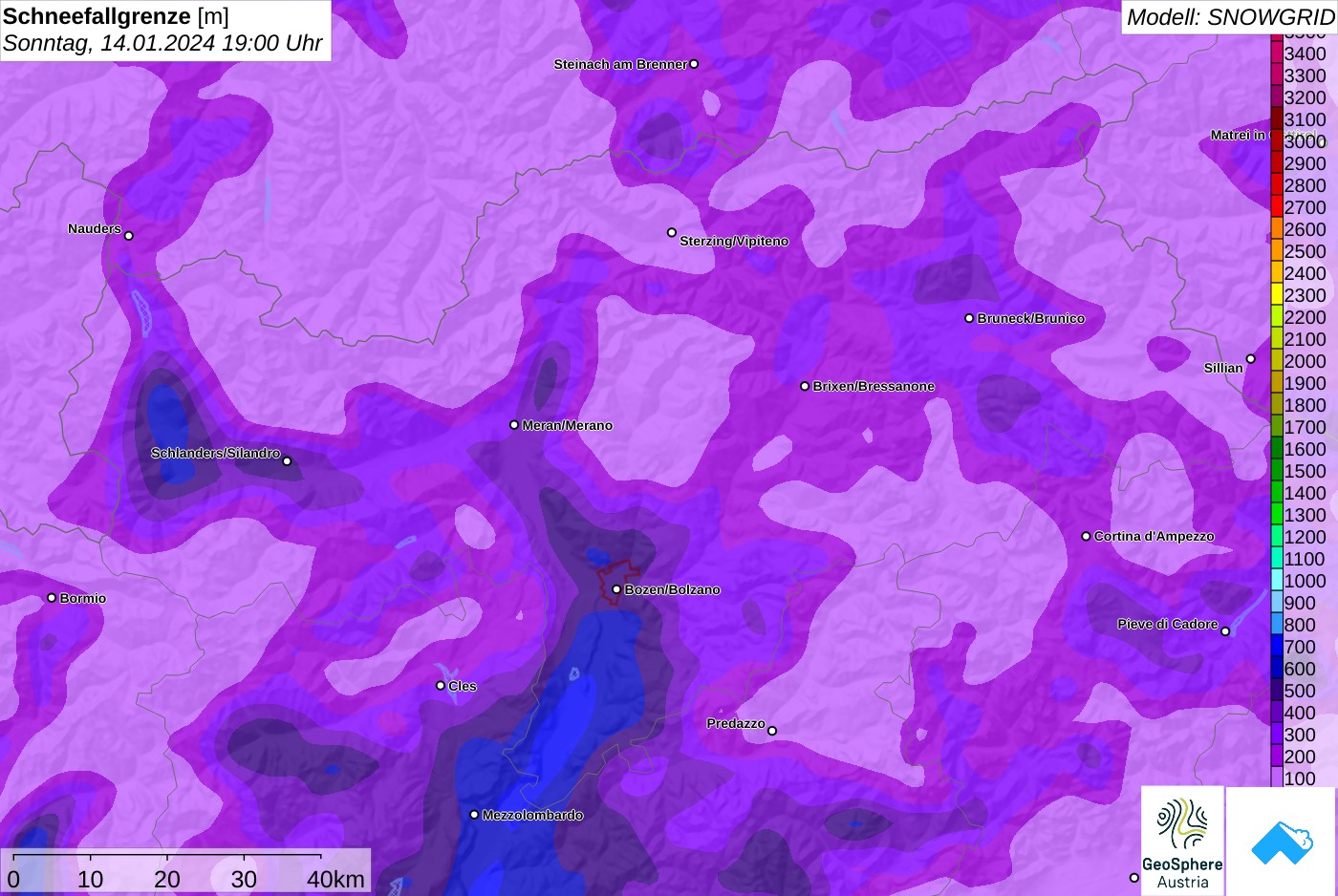Image resolution: width=1338 pixels, height=896 pixels.
Task: Click the Bozen/Bolzano city marker
Action: pyautogui.click(x=616, y=589)
